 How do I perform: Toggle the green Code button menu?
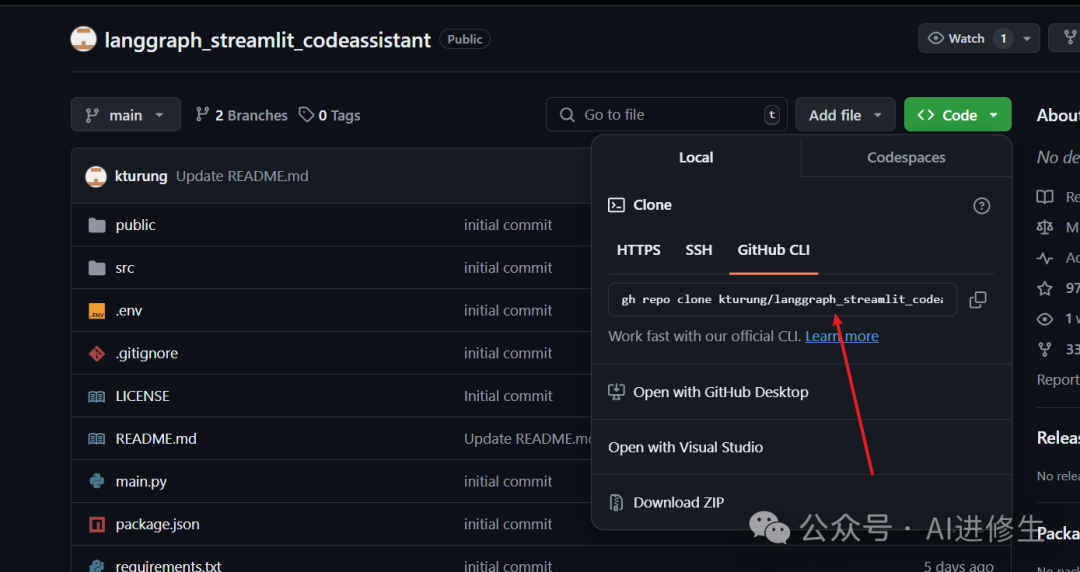tap(957, 115)
